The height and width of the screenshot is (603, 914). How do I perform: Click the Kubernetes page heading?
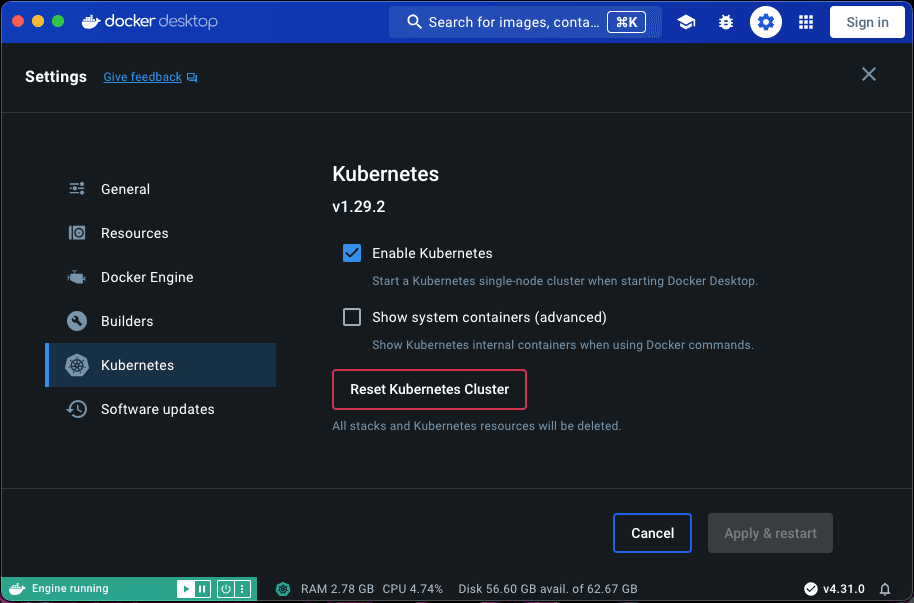(385, 174)
